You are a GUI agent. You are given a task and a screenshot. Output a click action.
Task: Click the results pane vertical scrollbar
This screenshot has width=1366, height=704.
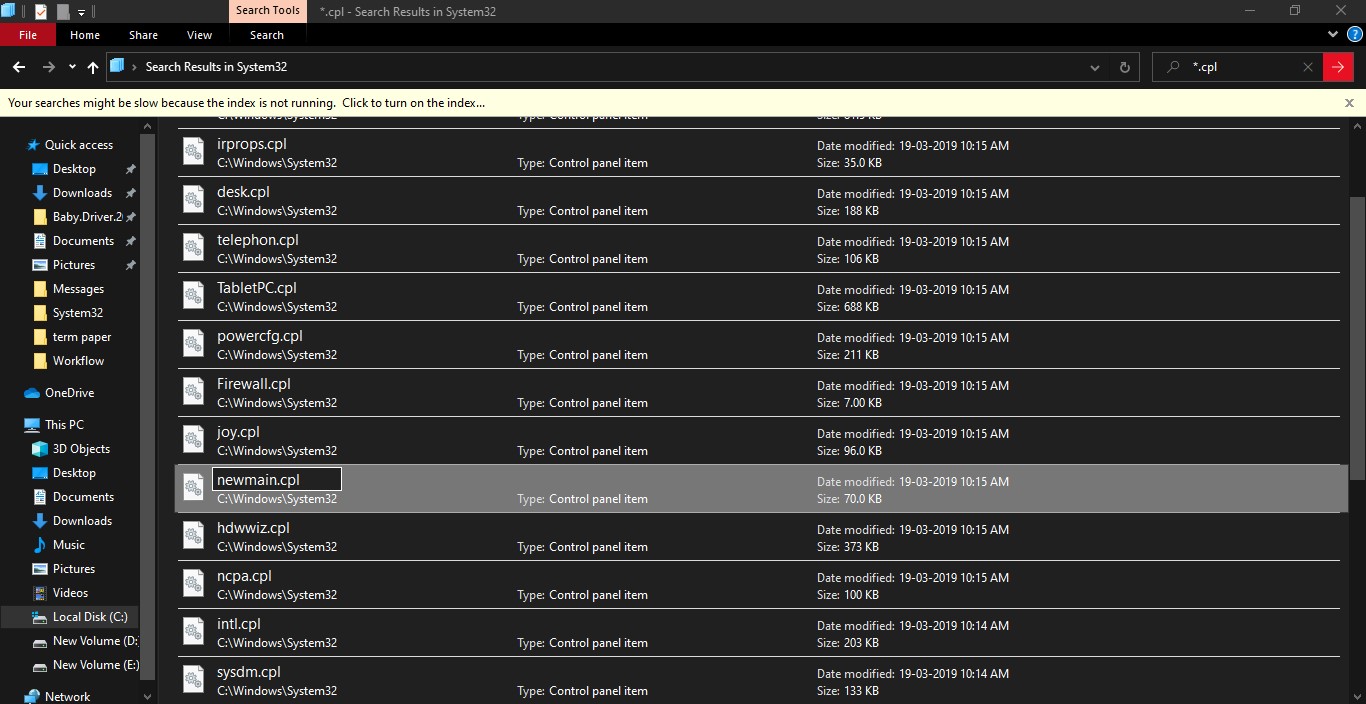coord(1356,340)
